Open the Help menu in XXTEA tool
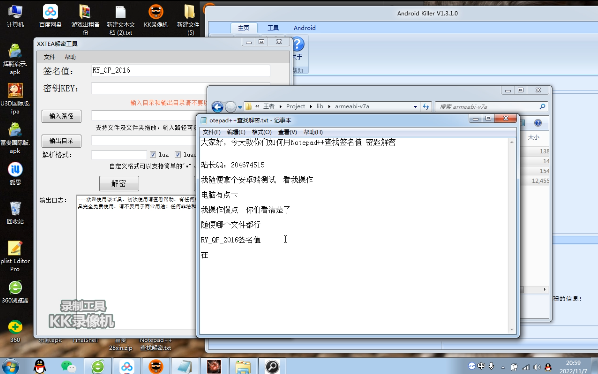 [70, 57]
